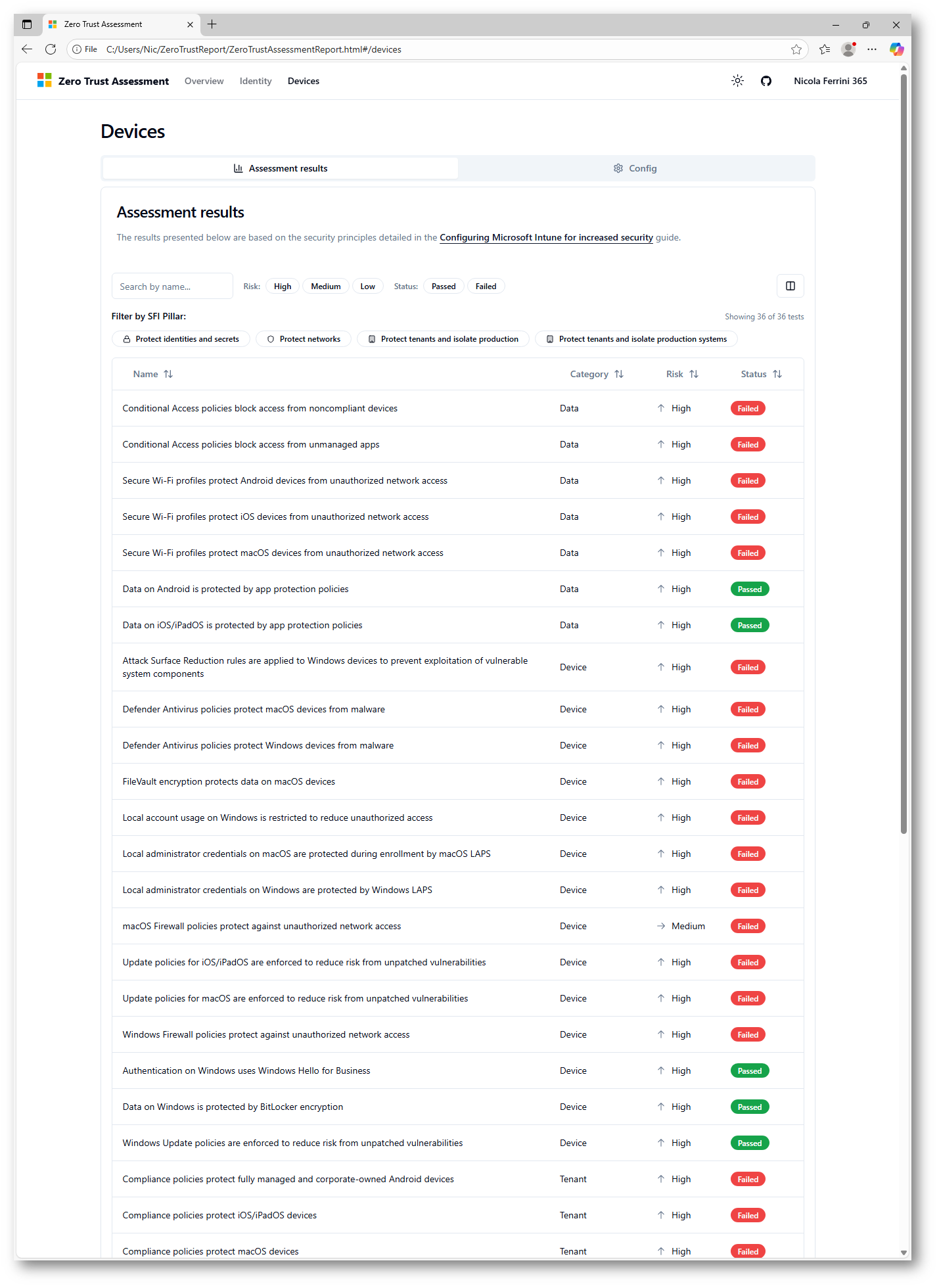Toggle the Medium risk filter
The height and width of the screenshot is (1288, 939).
click(326, 287)
